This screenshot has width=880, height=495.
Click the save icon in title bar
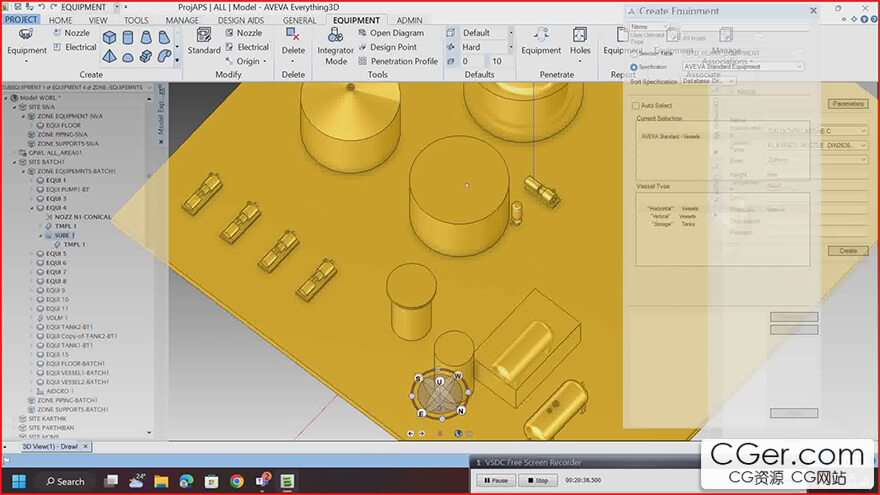[17, 7]
